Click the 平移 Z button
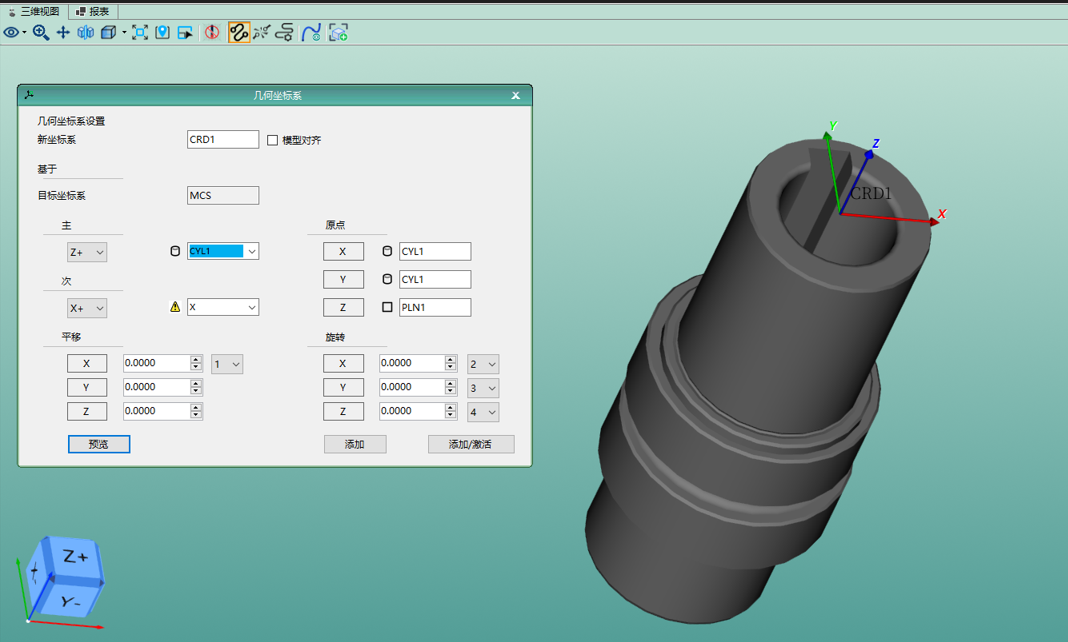This screenshot has width=1068, height=642. (x=87, y=411)
